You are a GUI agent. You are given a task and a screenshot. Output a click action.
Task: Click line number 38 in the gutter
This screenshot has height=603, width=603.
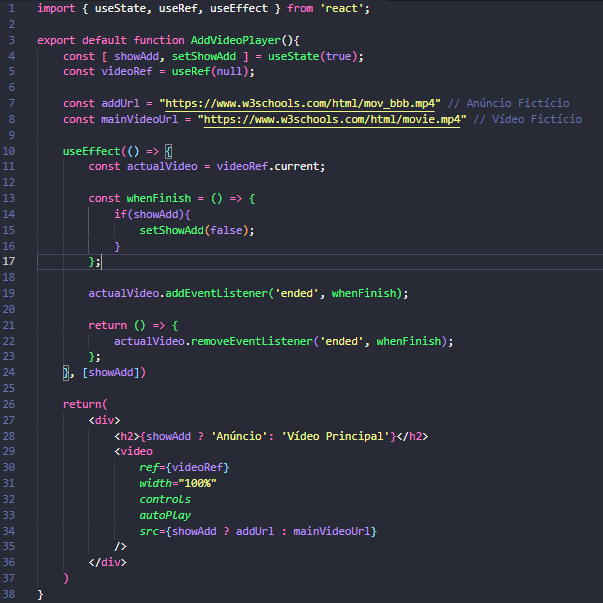tap(8, 594)
